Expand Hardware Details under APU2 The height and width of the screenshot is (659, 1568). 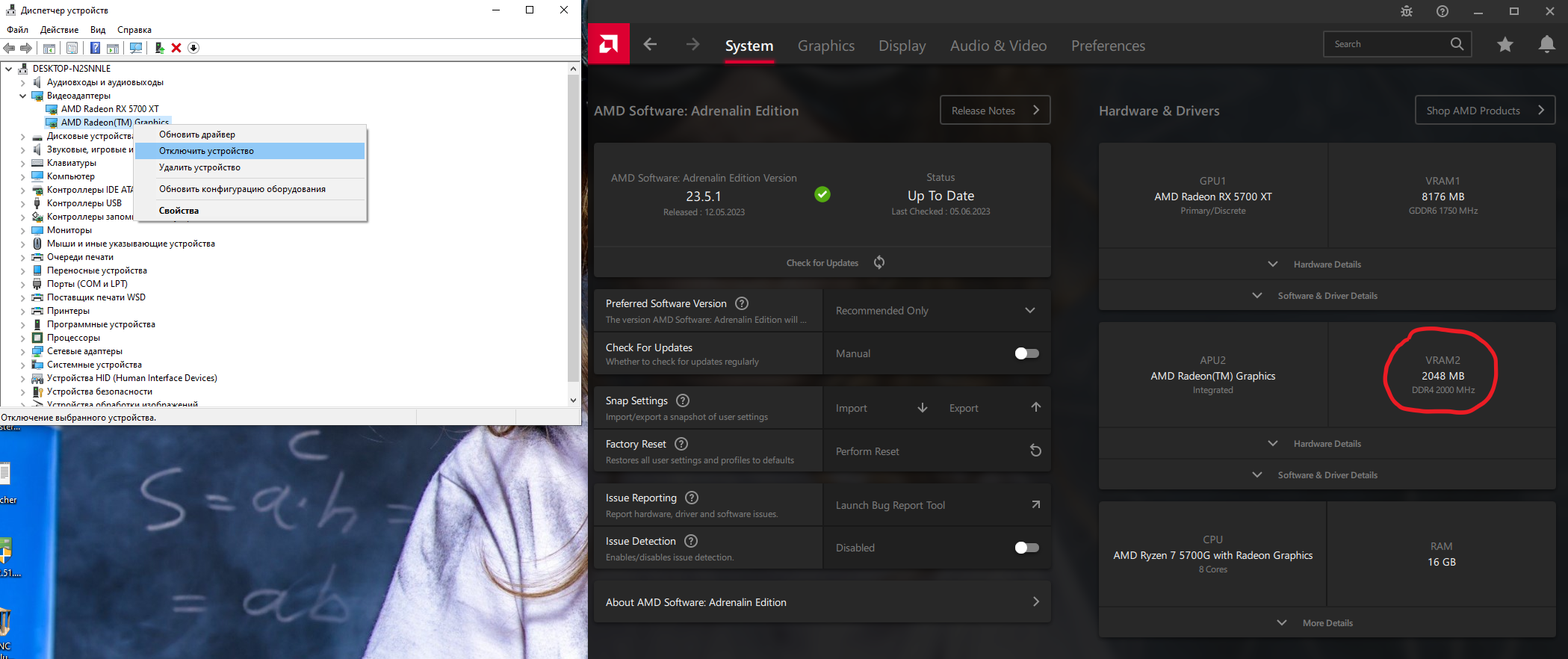coord(1327,444)
